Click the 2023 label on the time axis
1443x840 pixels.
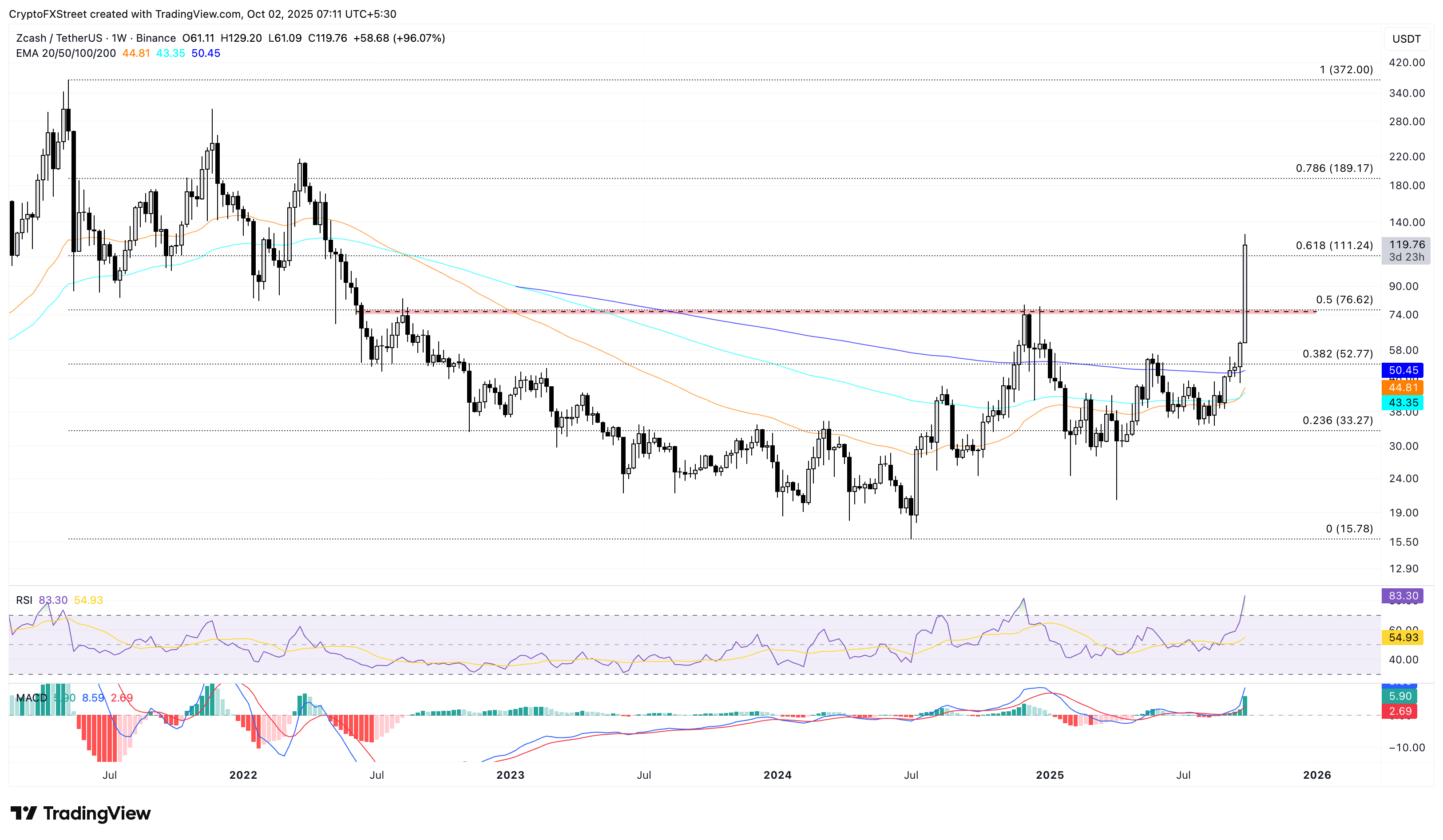[x=510, y=775]
